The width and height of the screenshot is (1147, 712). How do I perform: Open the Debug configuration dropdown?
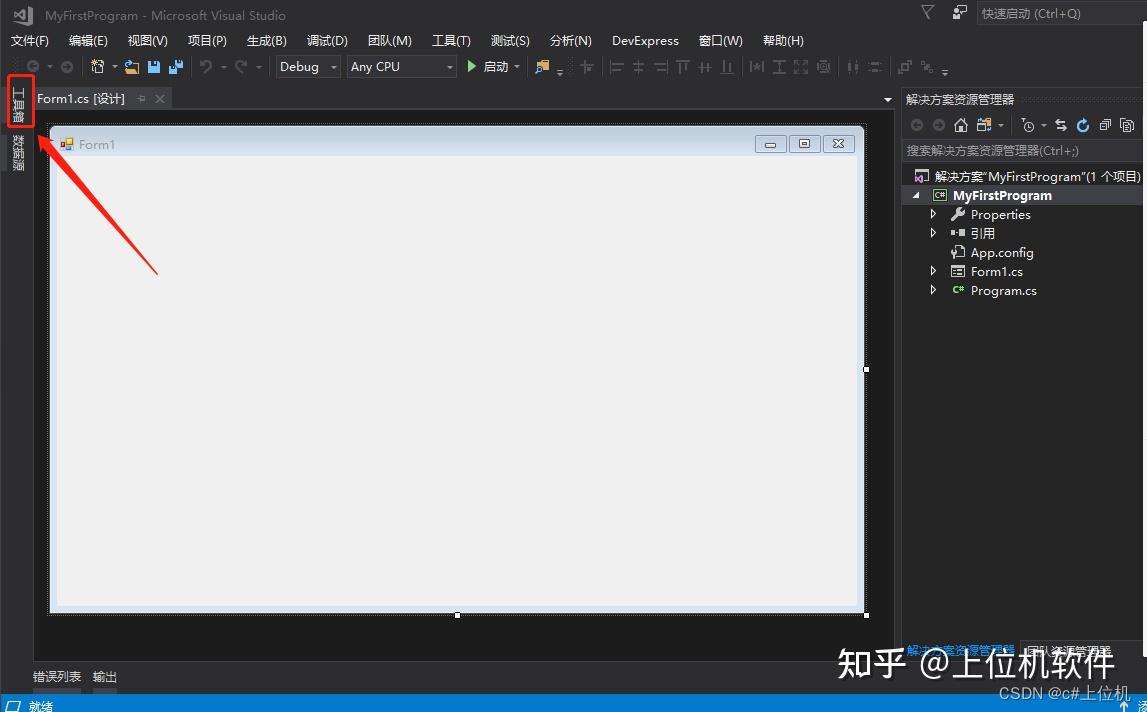tap(305, 67)
